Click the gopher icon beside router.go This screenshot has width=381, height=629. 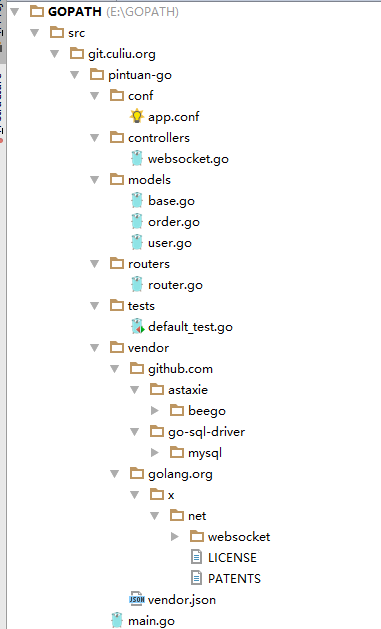pos(137,284)
